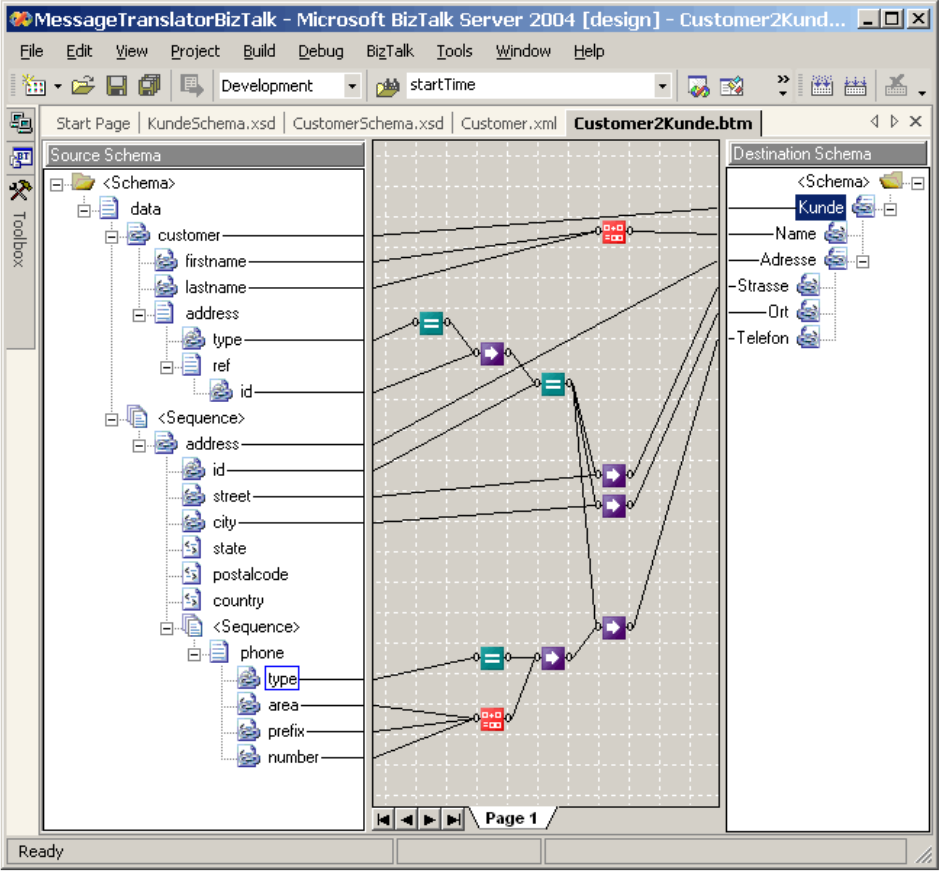This screenshot has height=871, width=939.
Task: Open the File menu
Action: click(x=31, y=52)
